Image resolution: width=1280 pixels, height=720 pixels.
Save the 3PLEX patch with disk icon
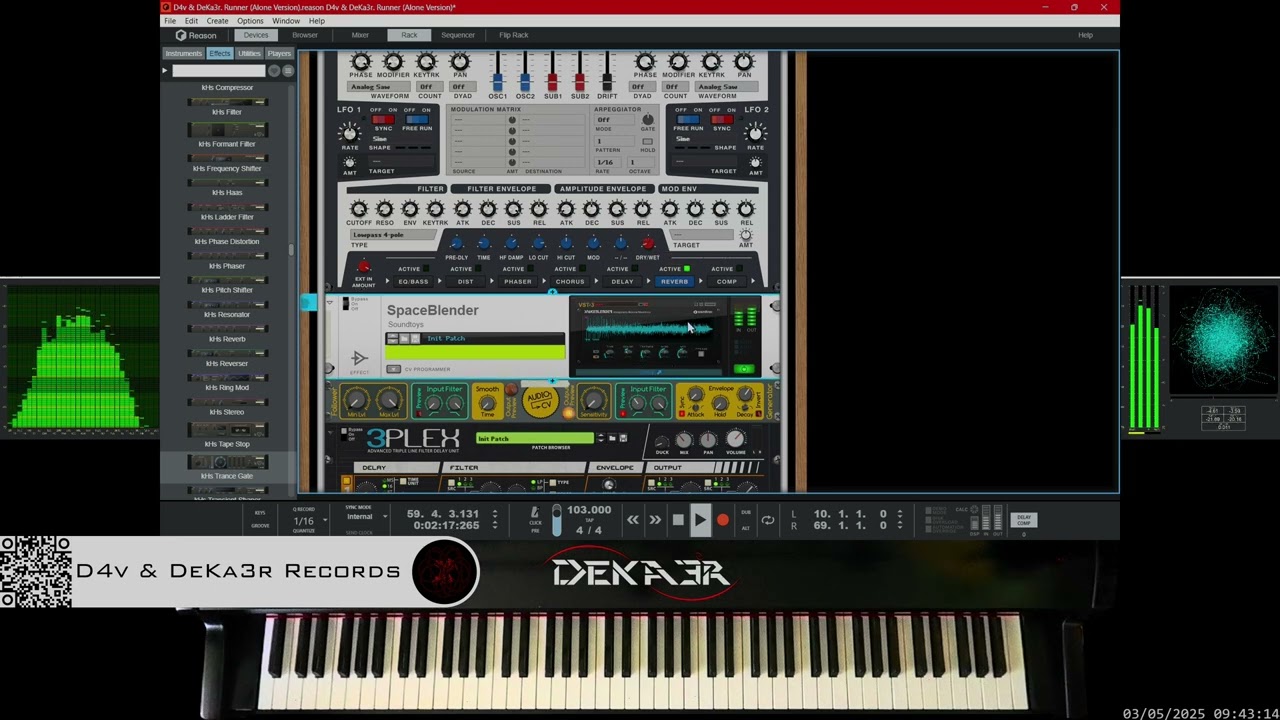624,438
